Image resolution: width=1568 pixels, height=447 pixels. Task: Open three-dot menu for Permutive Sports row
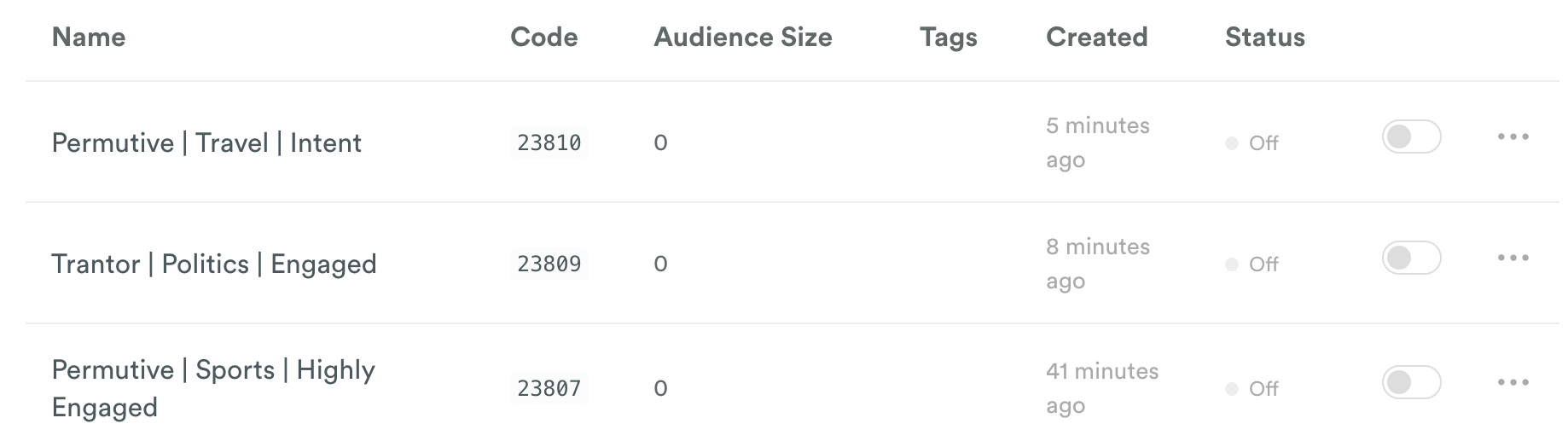click(x=1513, y=382)
